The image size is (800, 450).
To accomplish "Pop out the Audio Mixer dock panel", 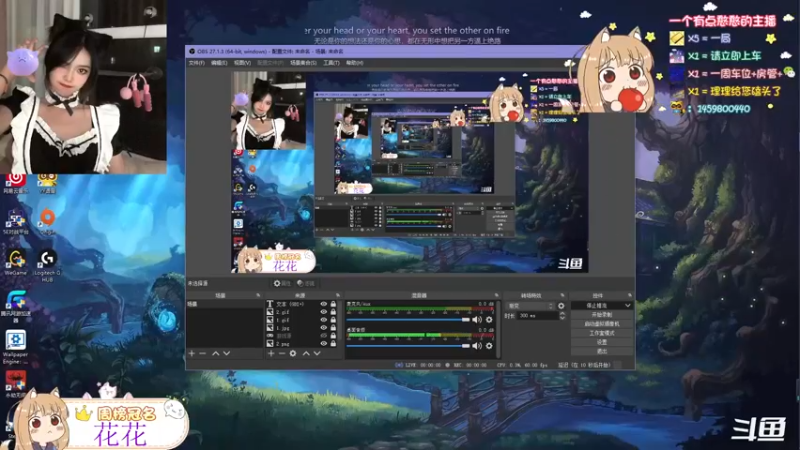I will pos(496,295).
